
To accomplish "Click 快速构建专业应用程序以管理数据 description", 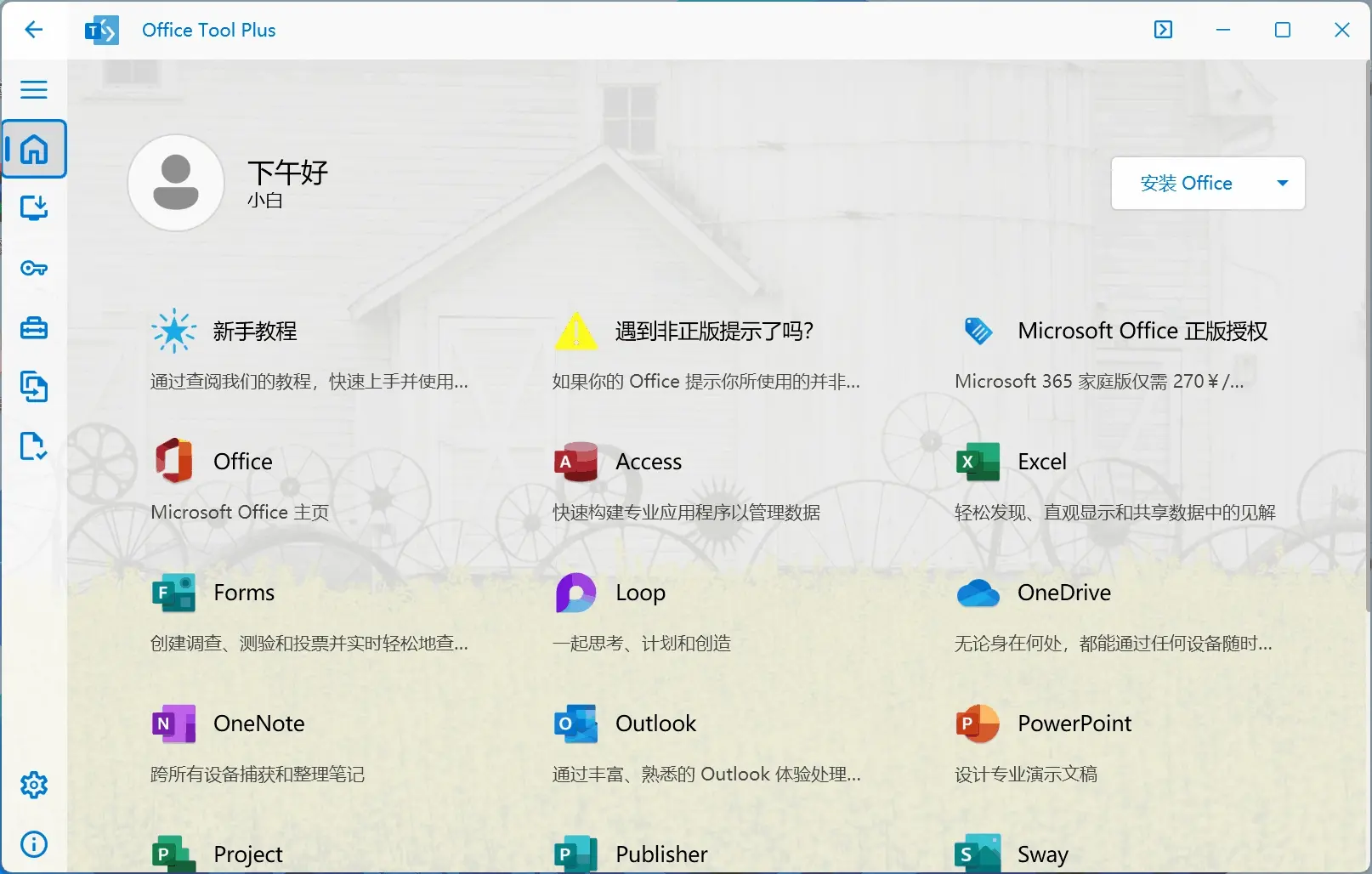I will tap(686, 512).
